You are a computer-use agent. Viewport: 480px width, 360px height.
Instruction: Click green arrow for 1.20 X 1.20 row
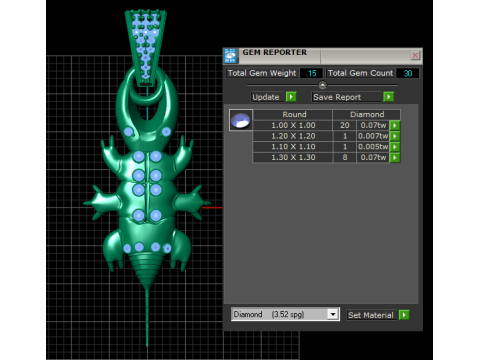click(x=395, y=136)
